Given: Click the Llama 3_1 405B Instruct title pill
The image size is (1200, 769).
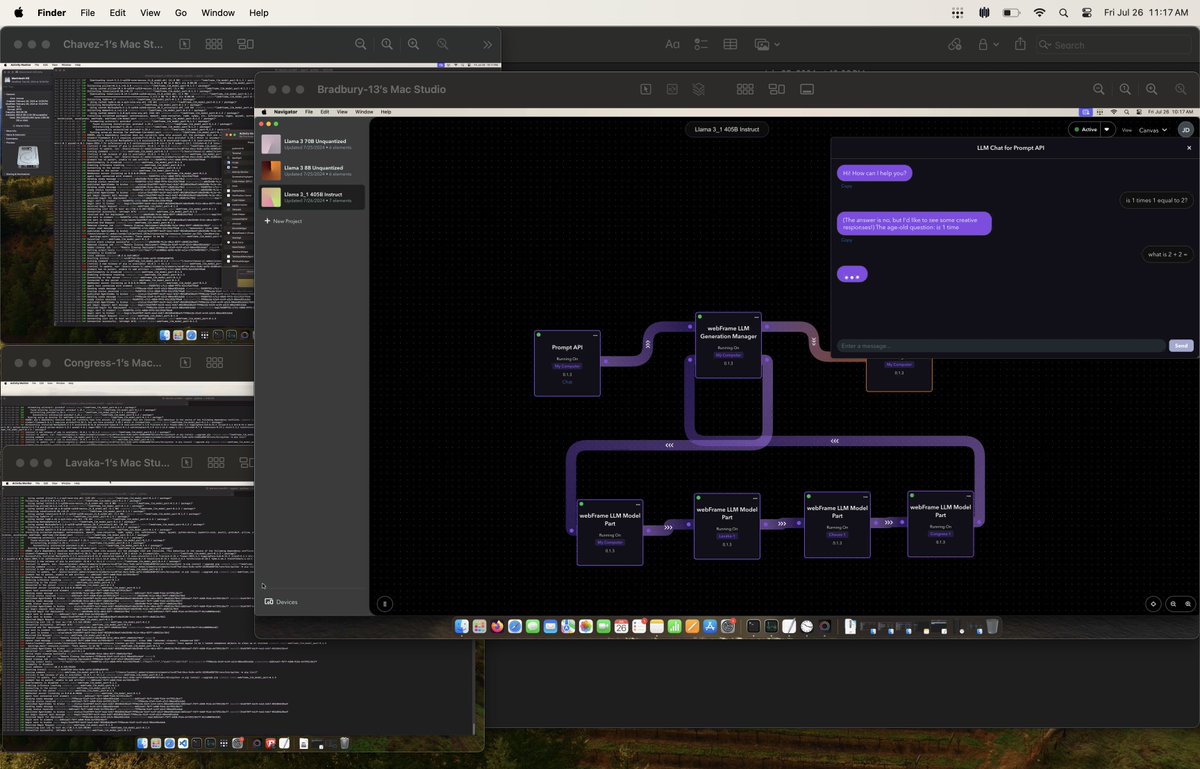Looking at the screenshot, I should [727, 130].
